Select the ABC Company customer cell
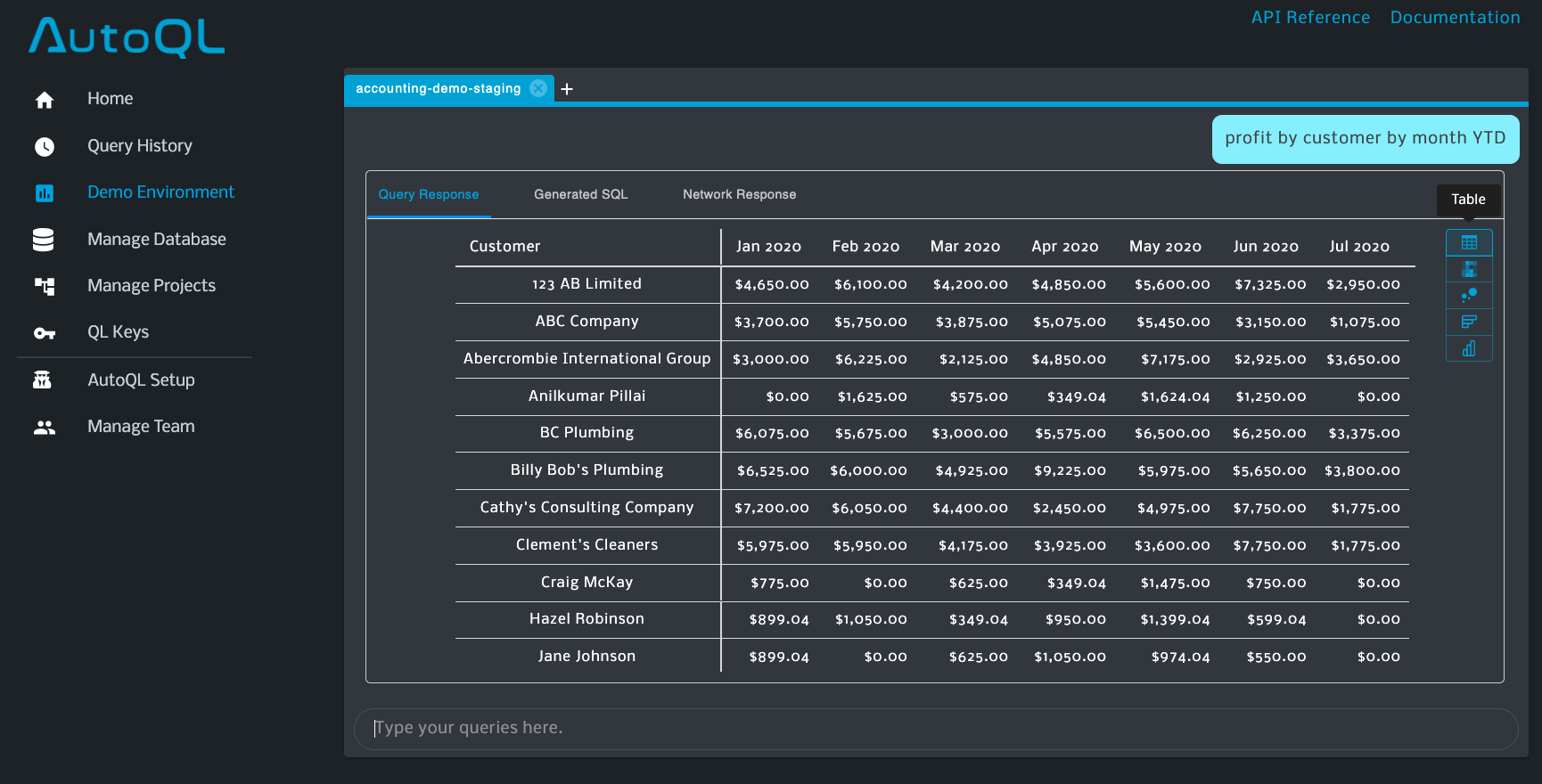1542x784 pixels. pos(586,321)
